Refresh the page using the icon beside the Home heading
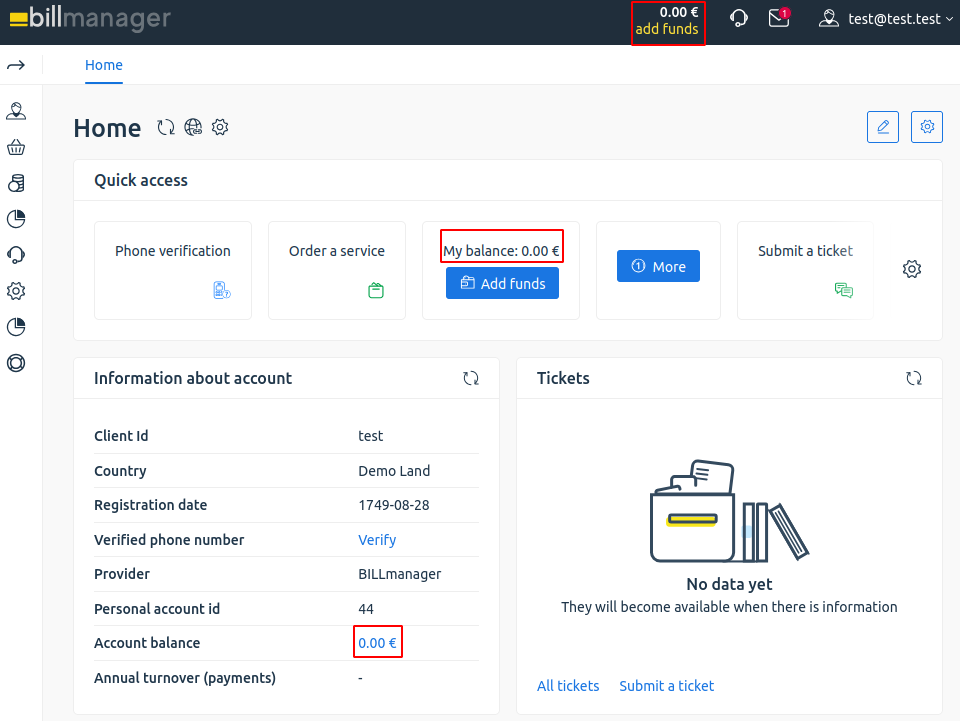960x721 pixels. (x=166, y=128)
